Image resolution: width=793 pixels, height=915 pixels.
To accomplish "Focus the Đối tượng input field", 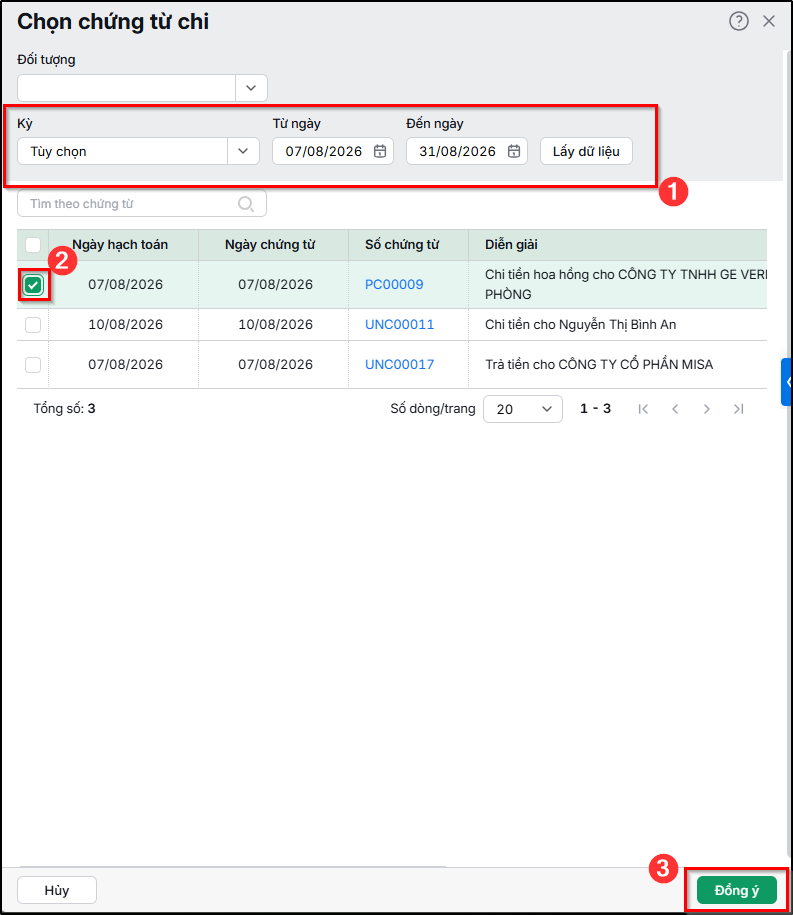I will 127,88.
